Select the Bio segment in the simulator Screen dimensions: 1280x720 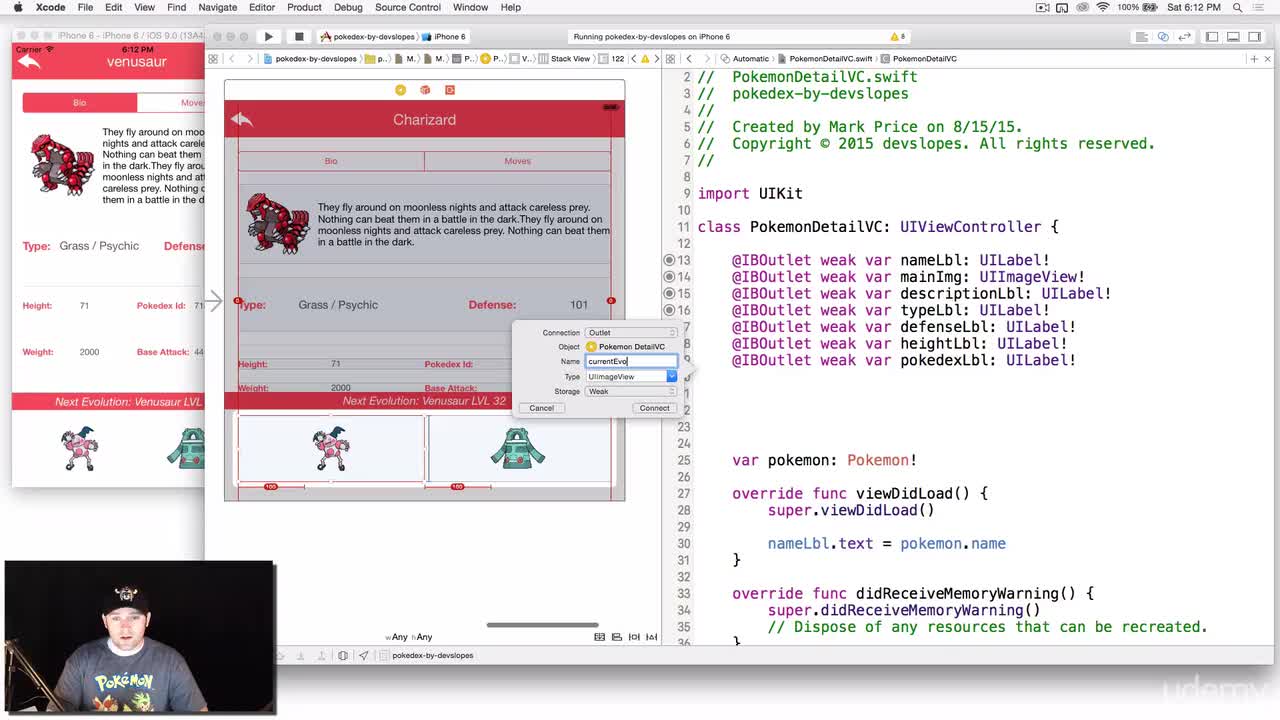79,103
